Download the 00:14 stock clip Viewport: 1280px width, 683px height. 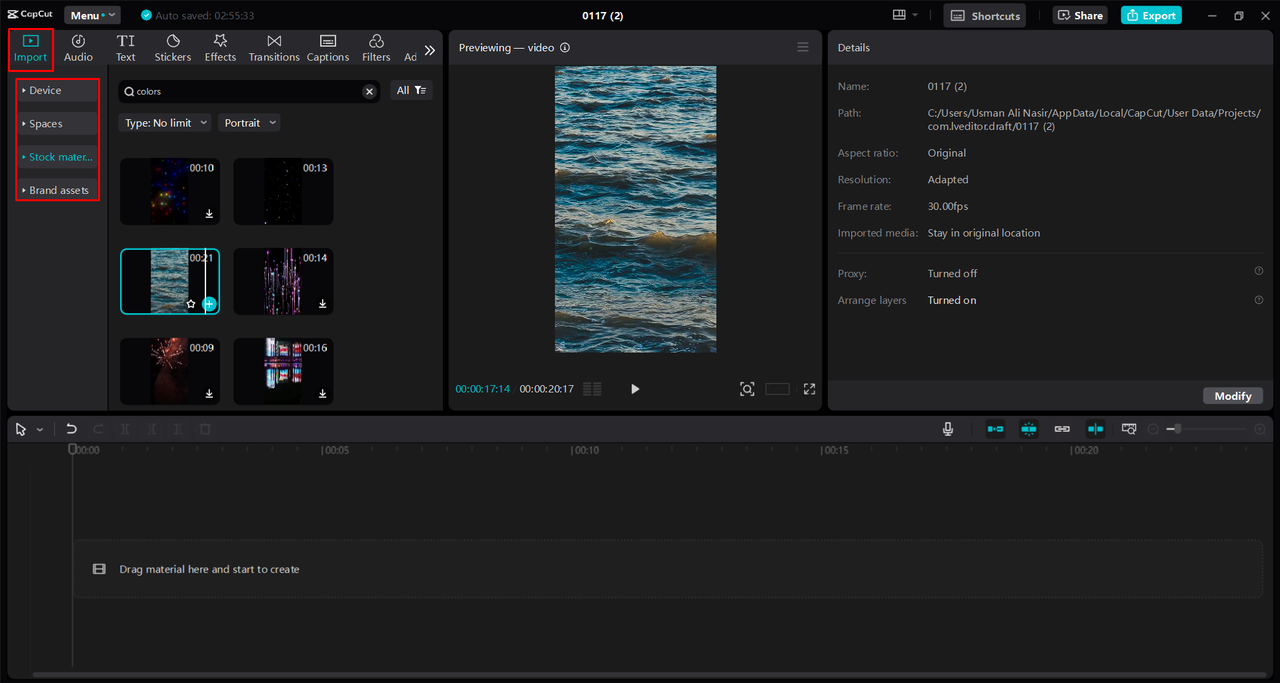click(x=322, y=304)
